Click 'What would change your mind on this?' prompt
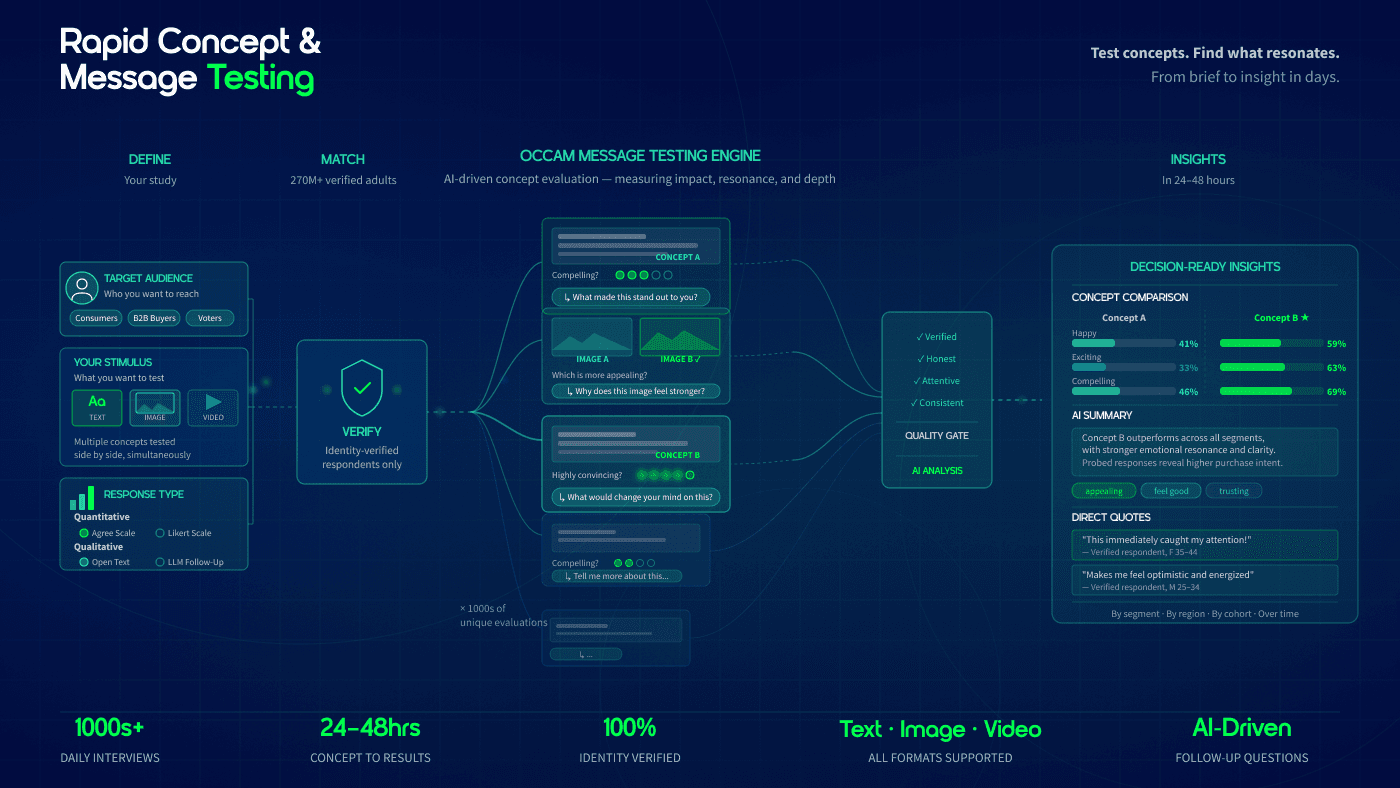This screenshot has width=1400, height=788. [635, 497]
